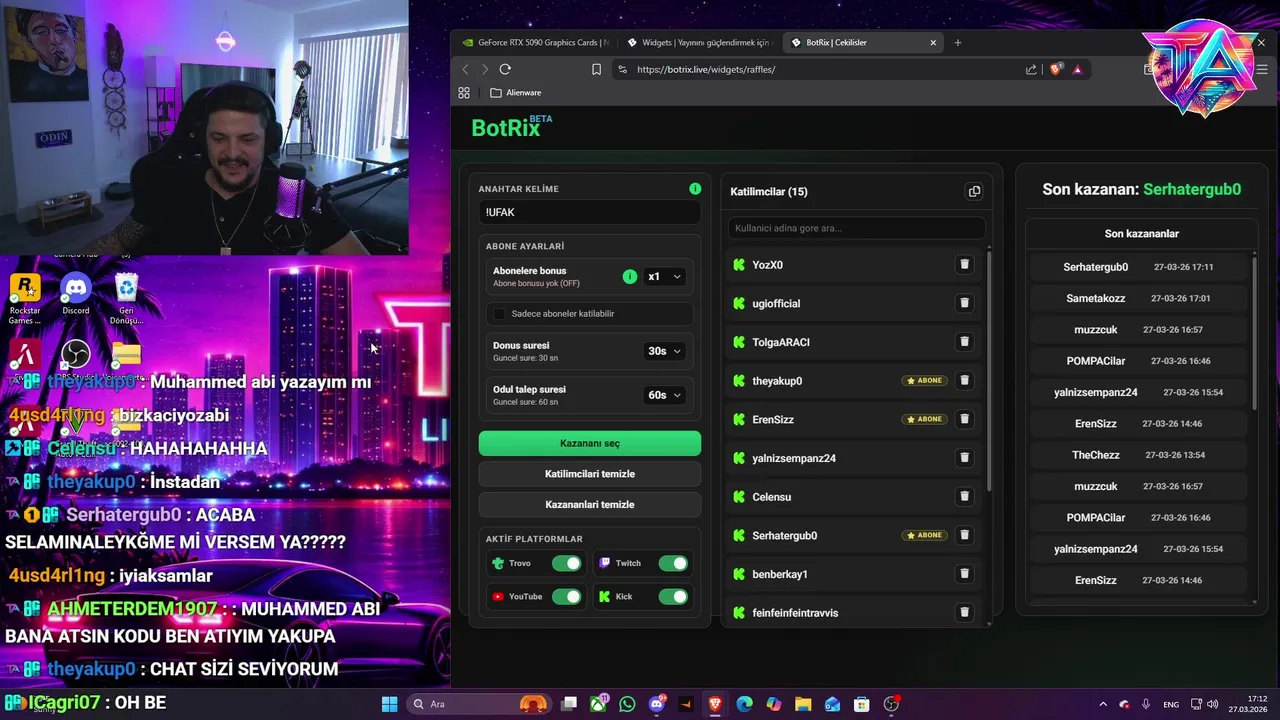
Task: Switch to the GeForce RTX 5090 tab
Action: coord(535,43)
